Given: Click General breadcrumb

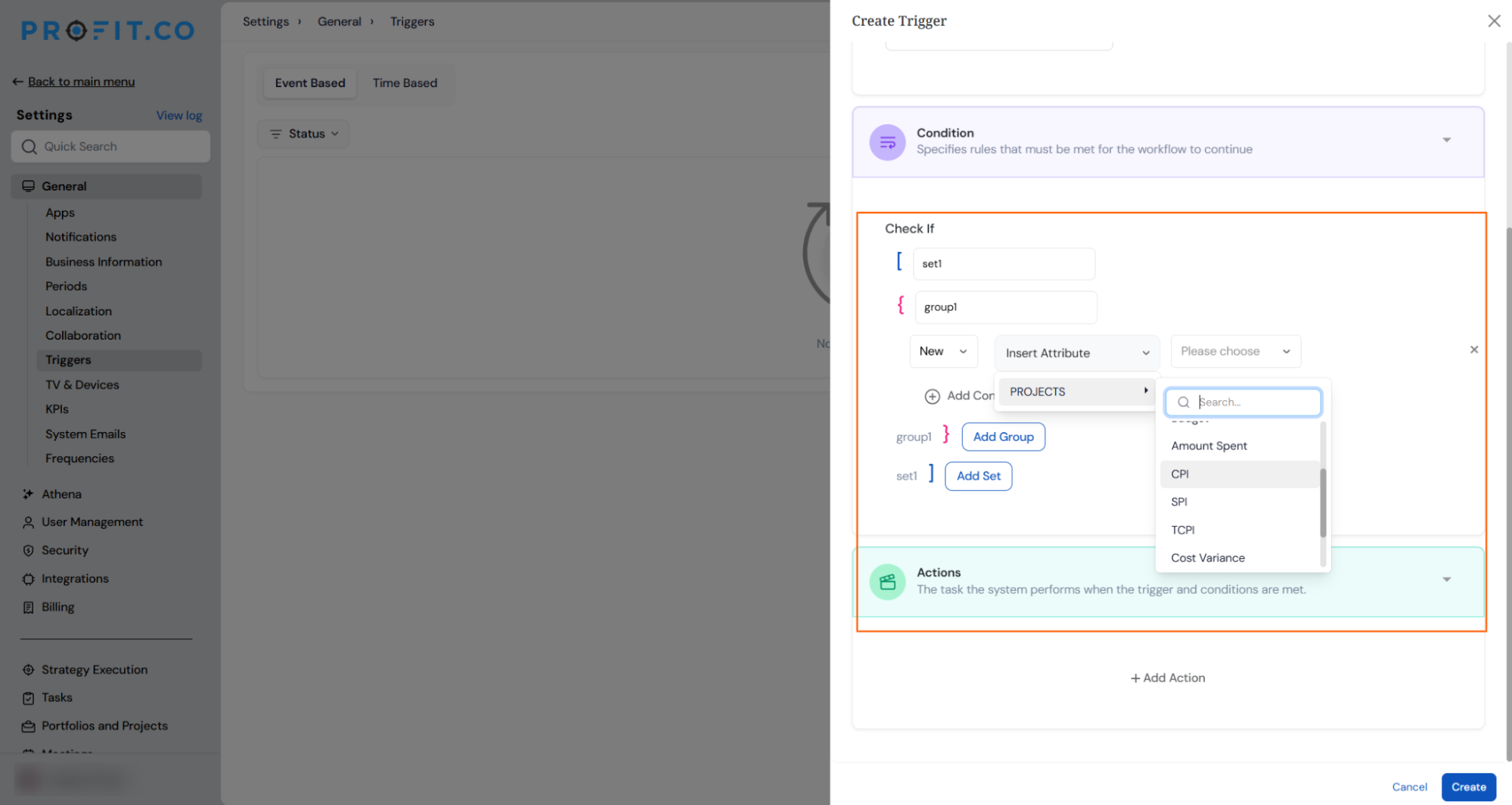Looking at the screenshot, I should pyautogui.click(x=339, y=22).
